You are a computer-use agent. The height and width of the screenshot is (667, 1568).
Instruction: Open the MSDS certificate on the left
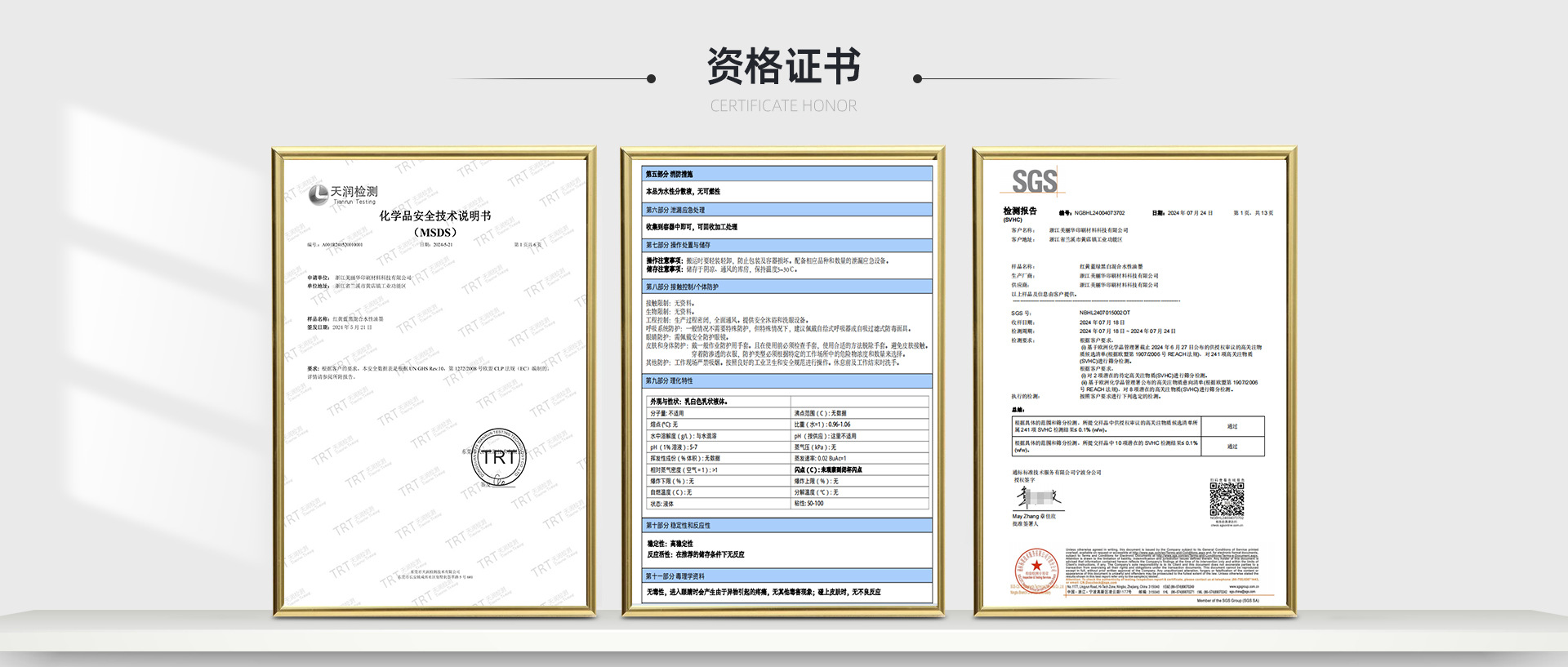(434, 381)
